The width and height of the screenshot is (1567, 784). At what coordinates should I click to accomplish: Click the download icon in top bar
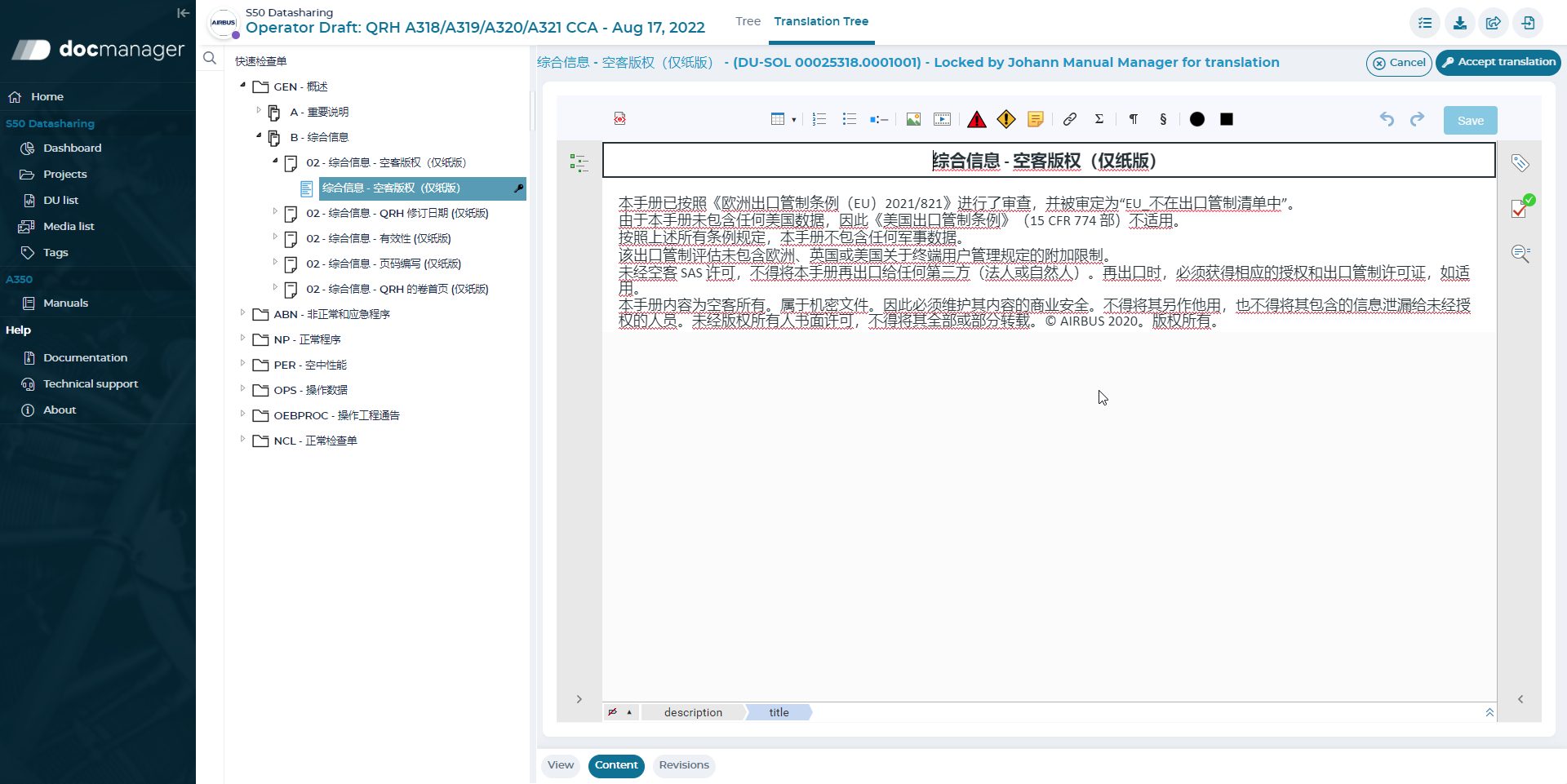[x=1459, y=23]
